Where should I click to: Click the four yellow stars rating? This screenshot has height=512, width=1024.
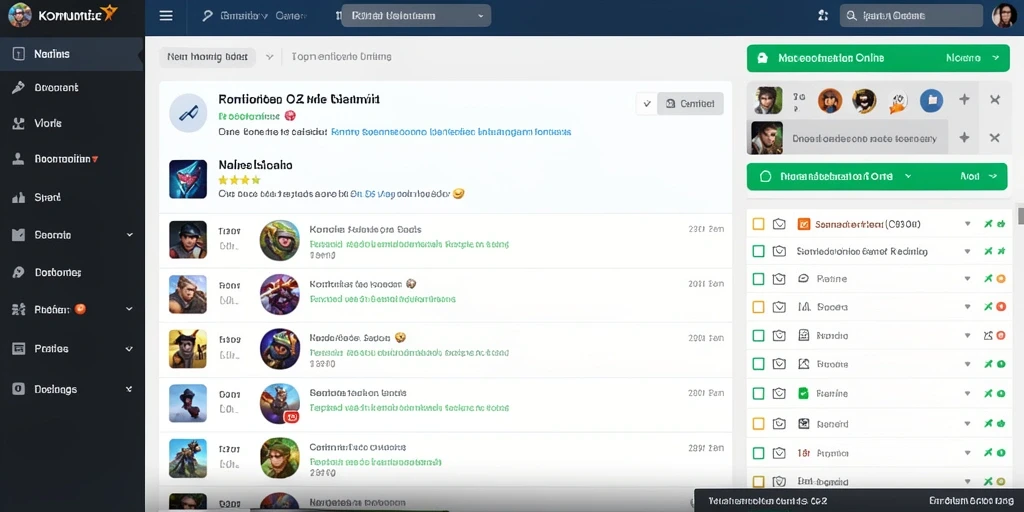click(239, 180)
